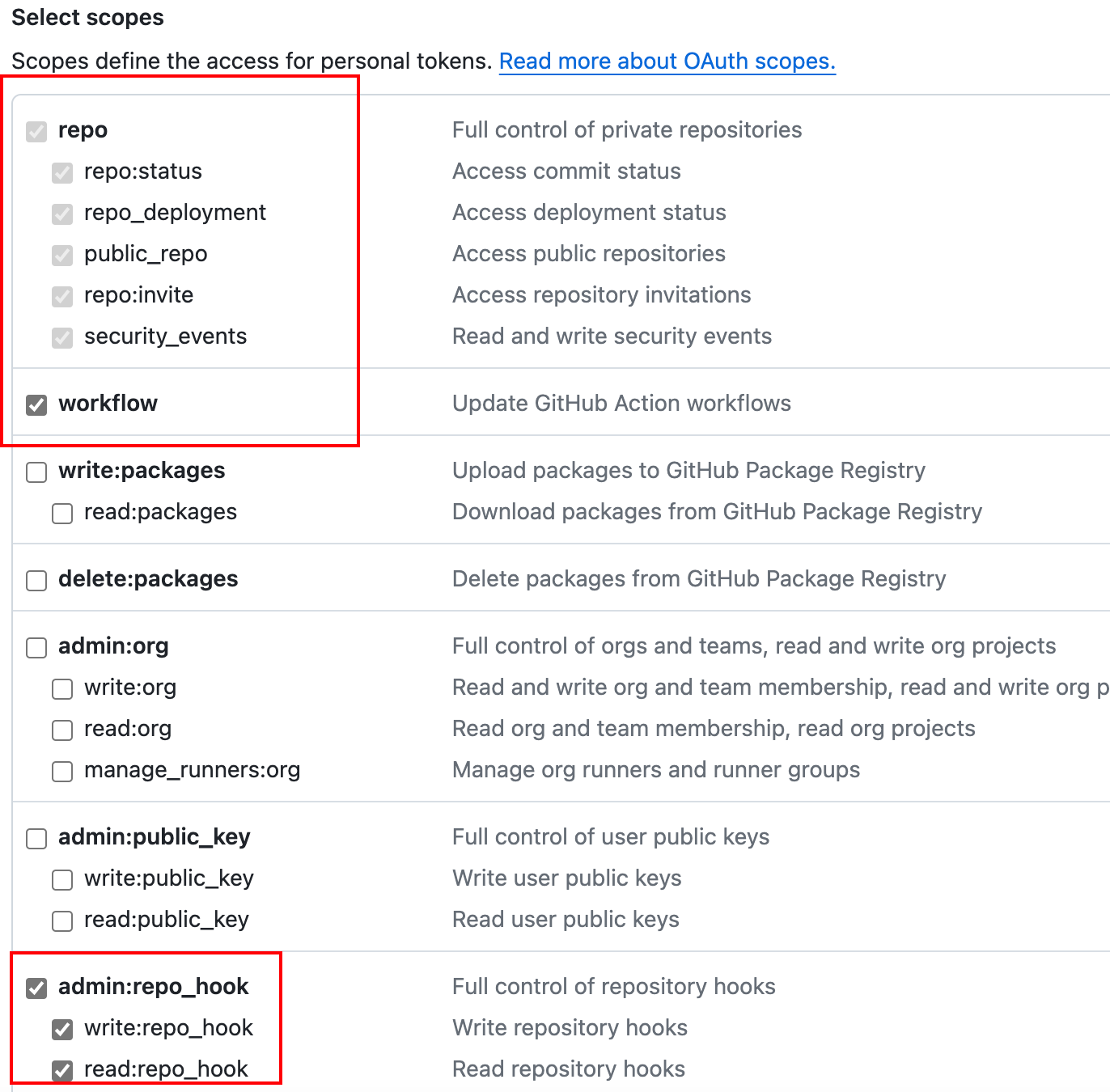Disable the write:repo_hook checkbox

click(x=62, y=1029)
